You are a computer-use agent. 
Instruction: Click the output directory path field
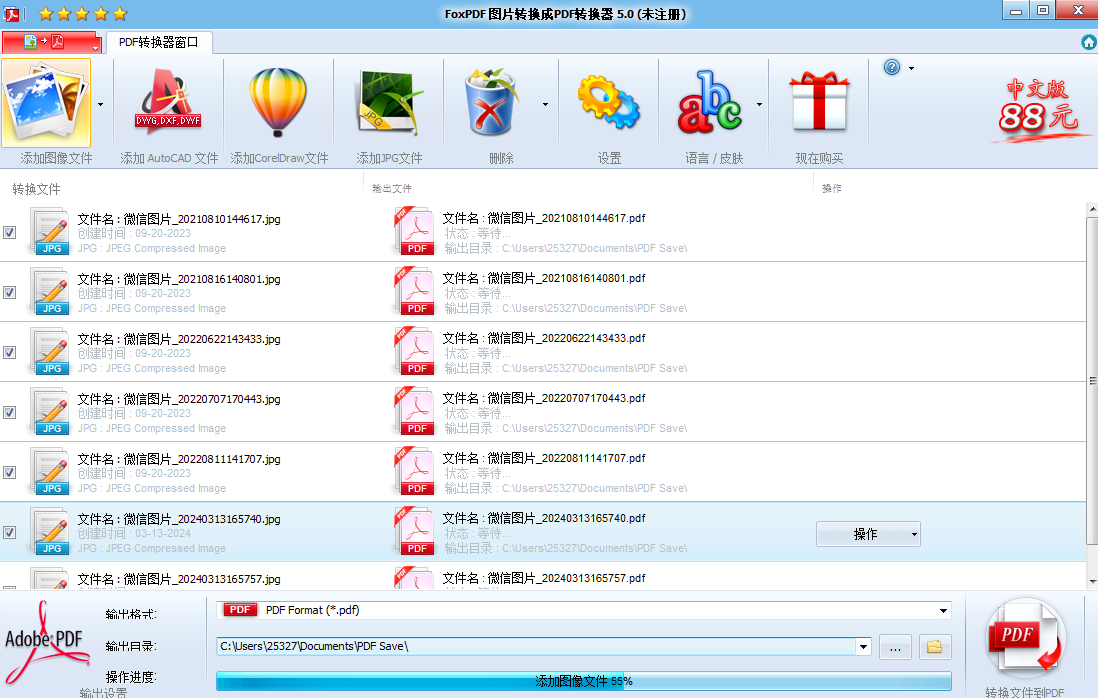(x=536, y=647)
